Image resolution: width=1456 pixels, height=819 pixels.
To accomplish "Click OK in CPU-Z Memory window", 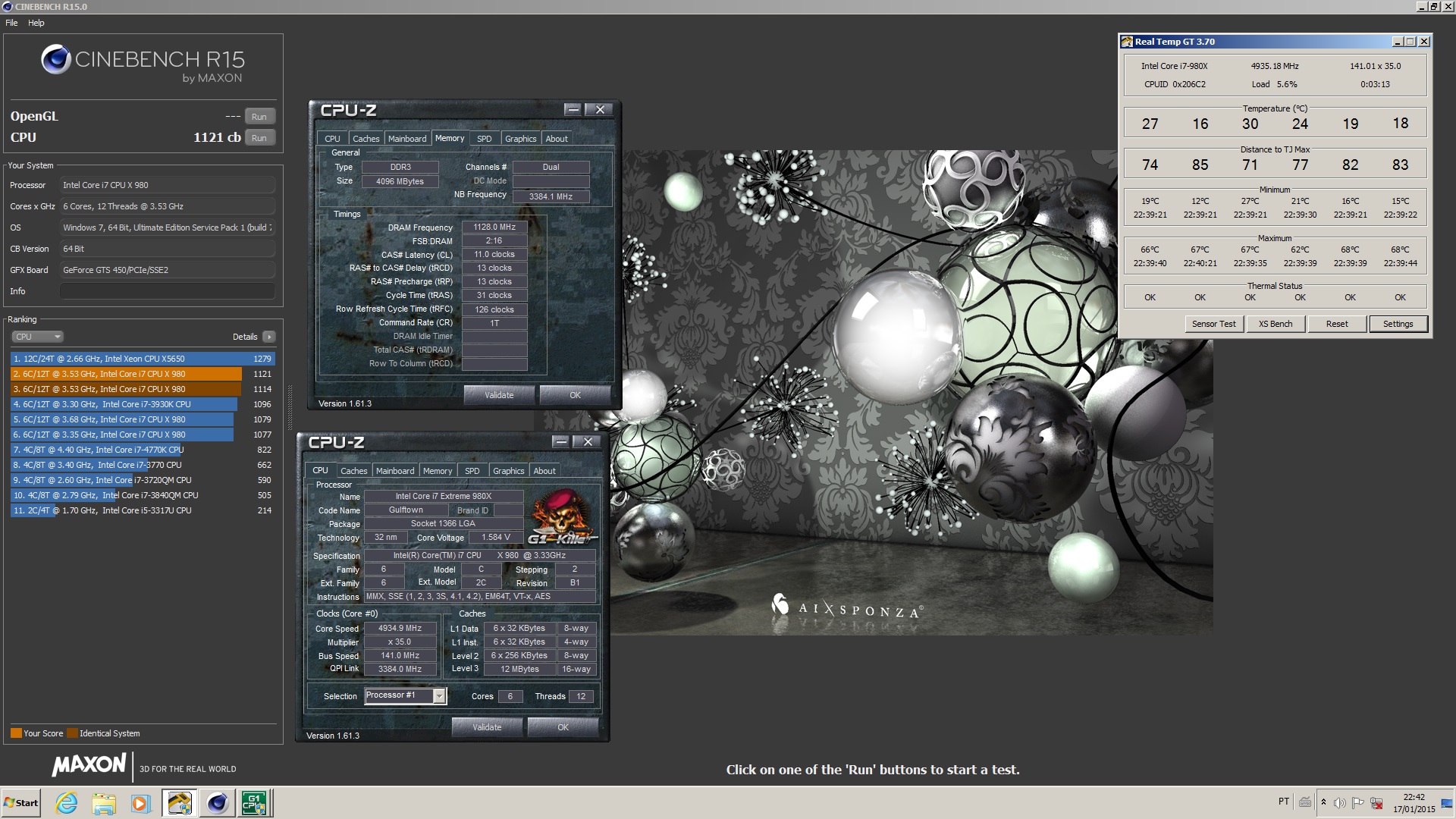I will (x=575, y=395).
